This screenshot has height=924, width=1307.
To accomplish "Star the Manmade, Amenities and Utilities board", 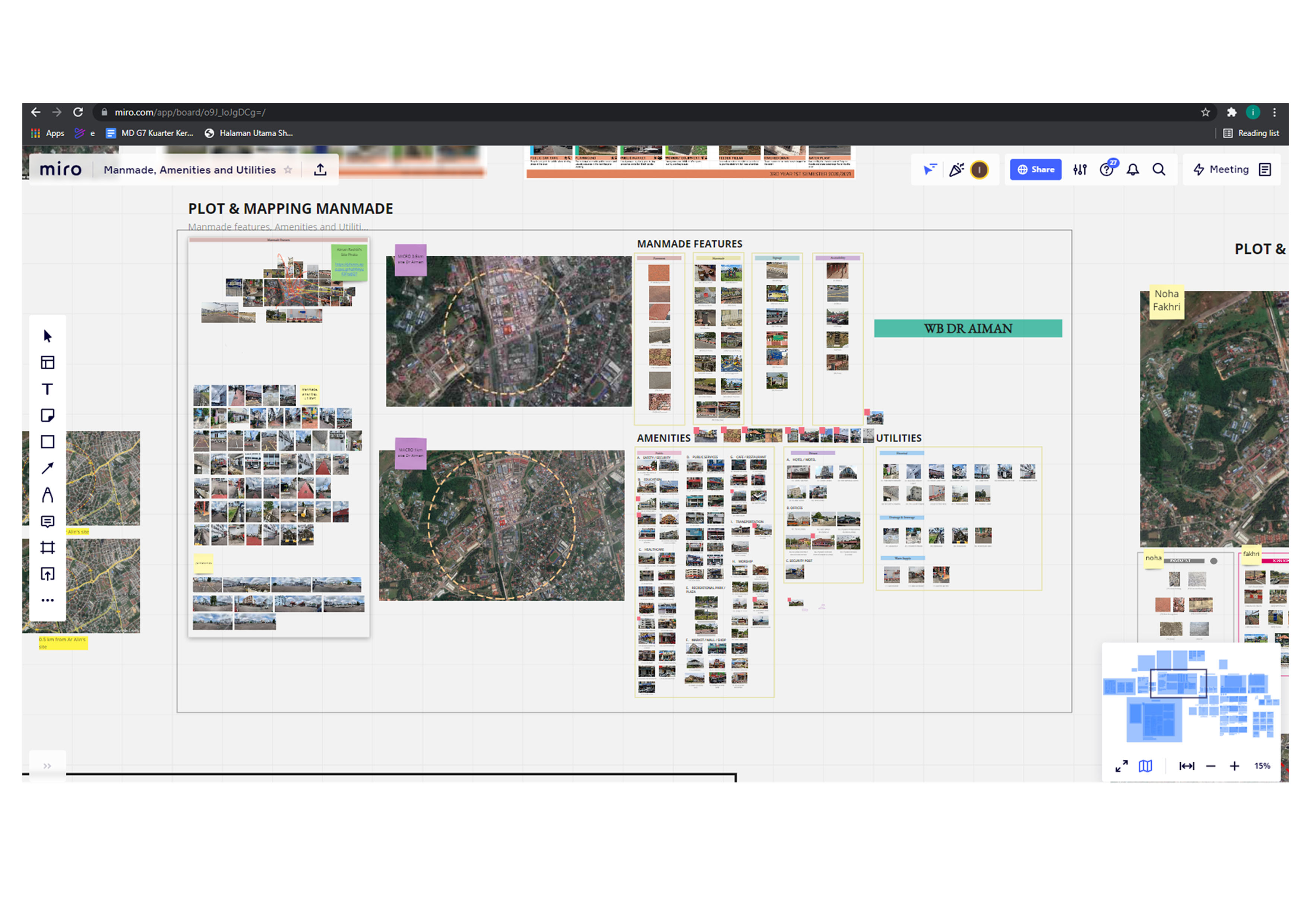I will coord(288,170).
